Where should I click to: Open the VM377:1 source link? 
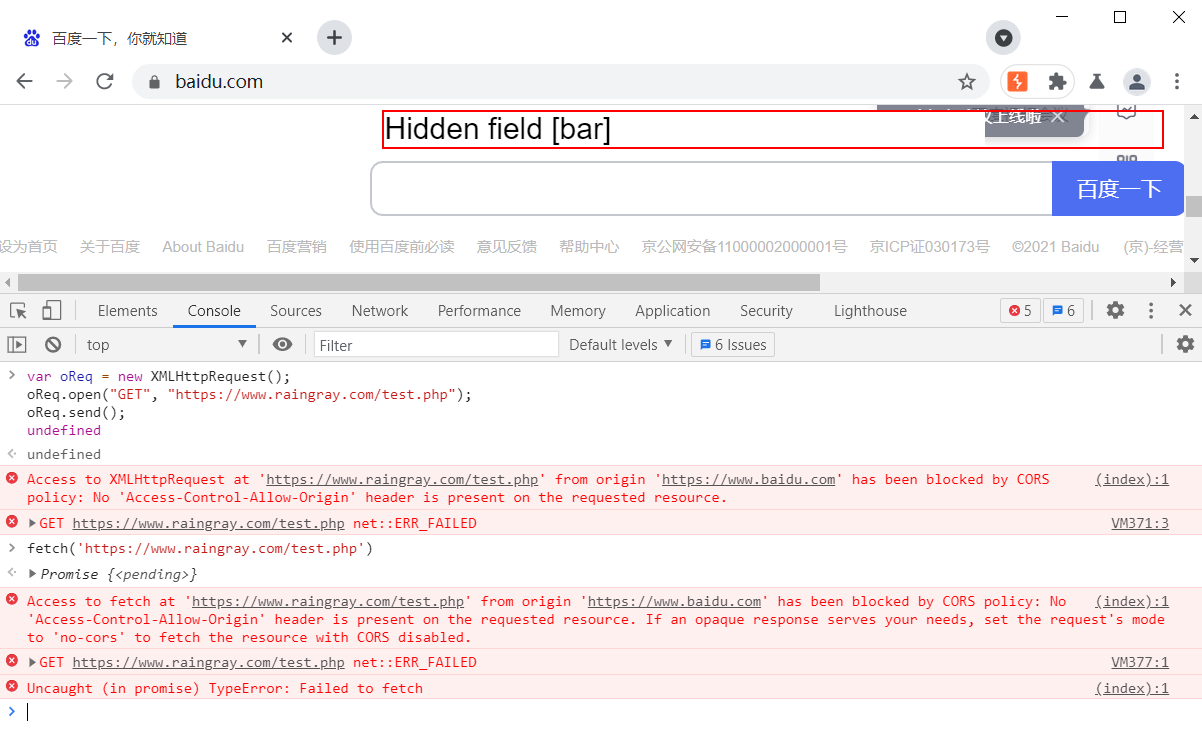click(x=1140, y=662)
